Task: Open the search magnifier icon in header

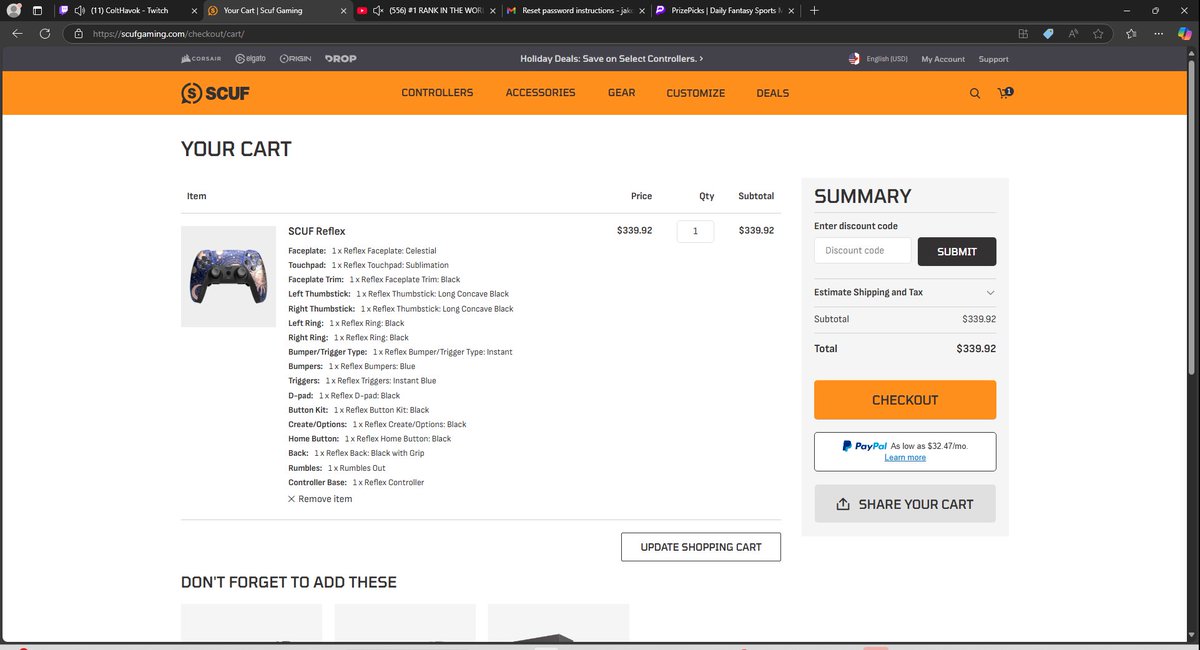Action: pyautogui.click(x=975, y=93)
